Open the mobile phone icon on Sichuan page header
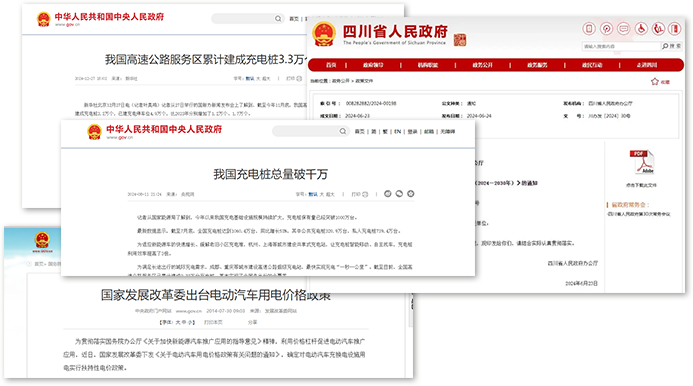 [589, 29]
